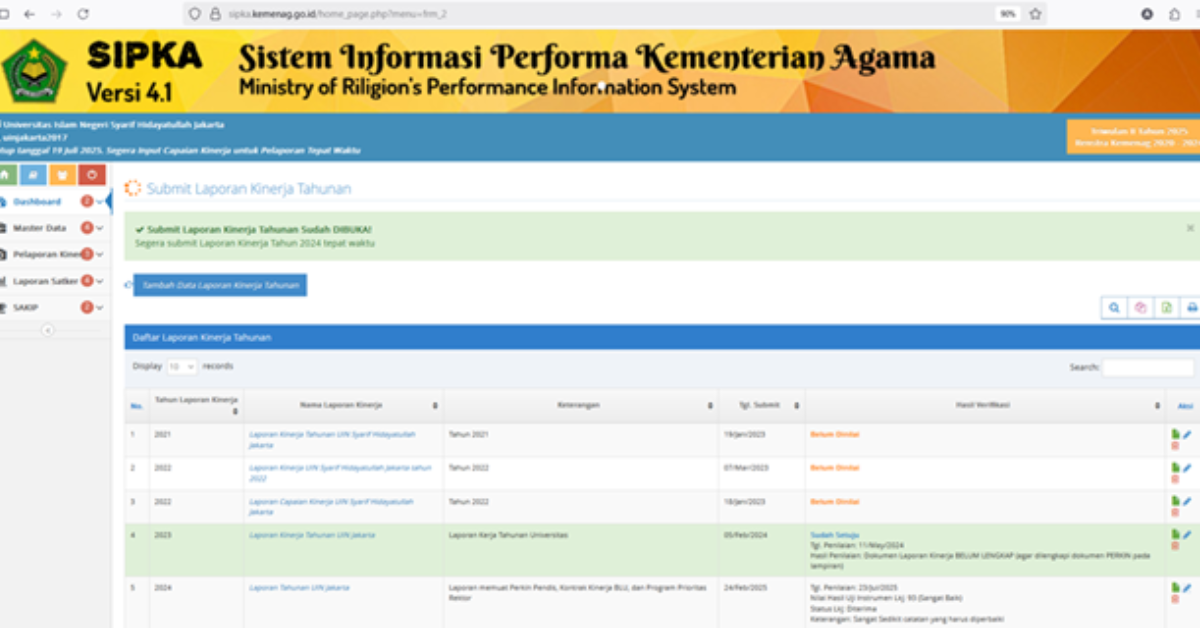
Task: Click the blue print toolbar icon
Action: pyautogui.click(x=1191, y=308)
